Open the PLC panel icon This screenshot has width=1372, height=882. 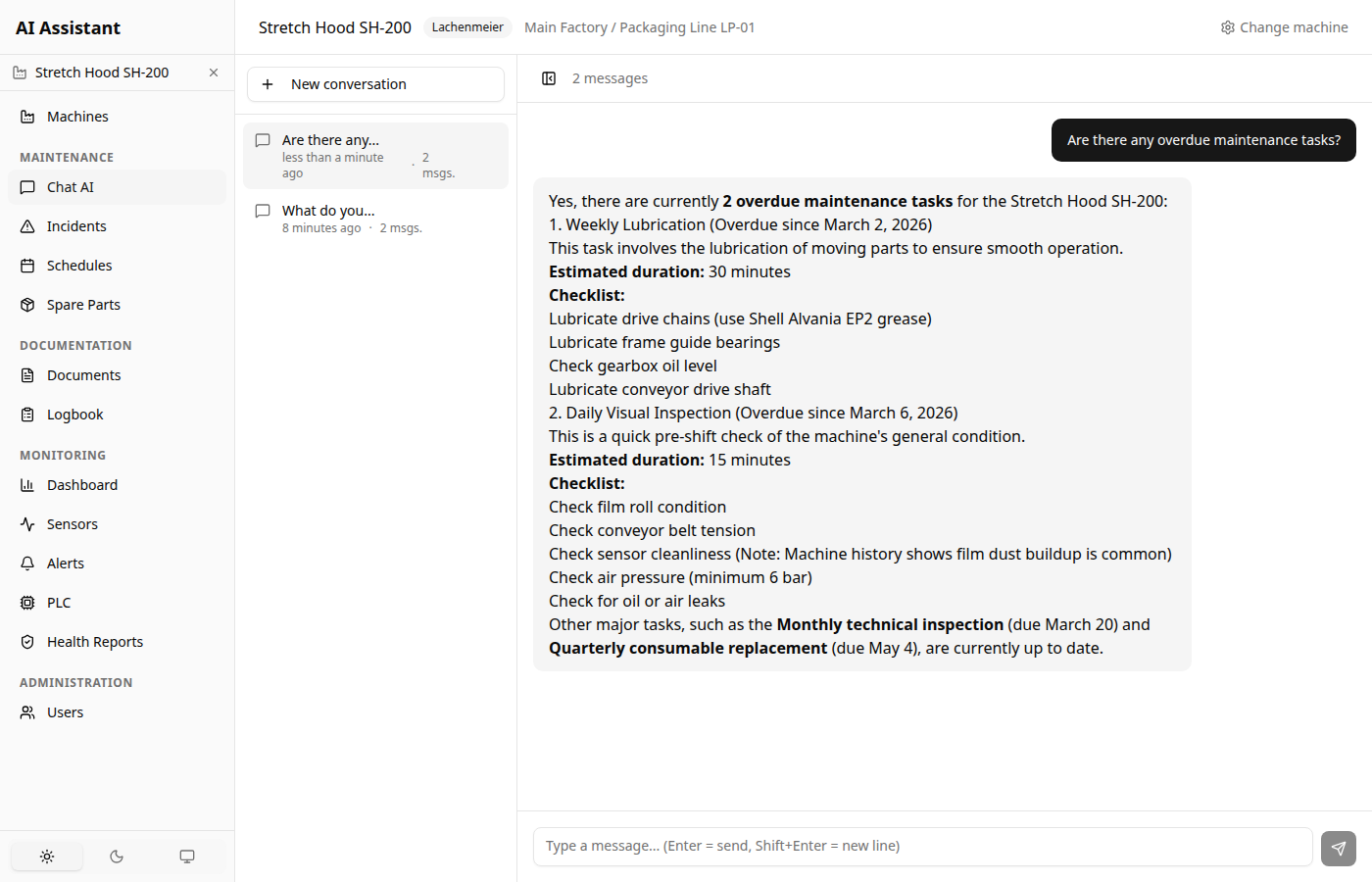[27, 602]
